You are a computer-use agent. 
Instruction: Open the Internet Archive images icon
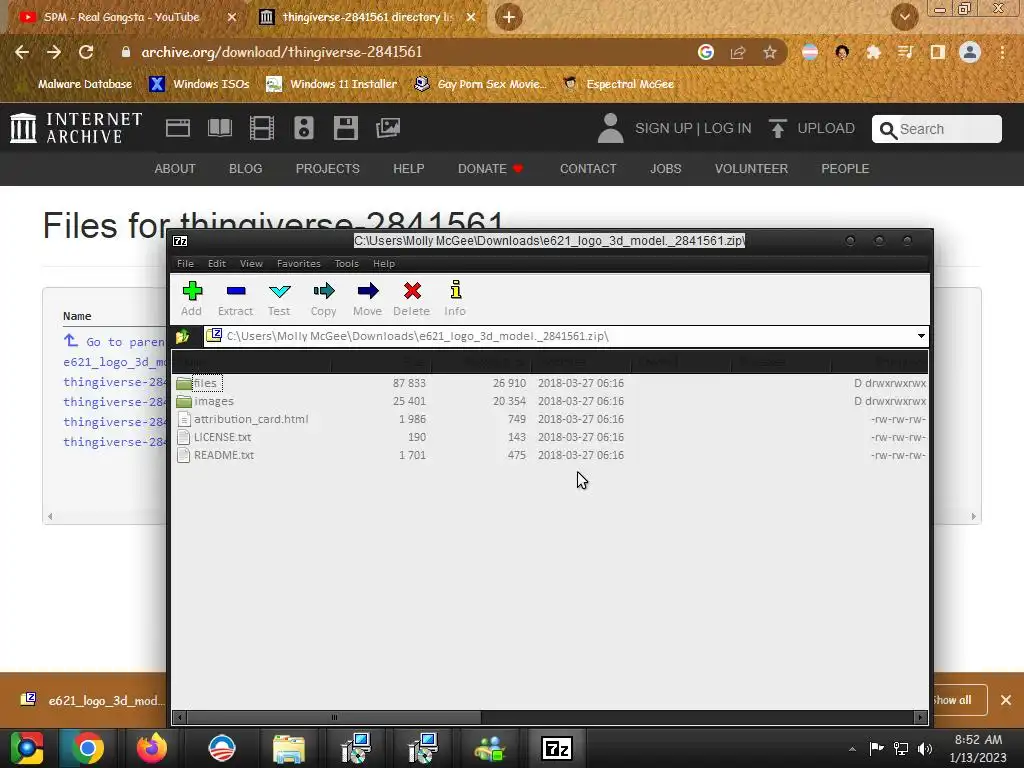[x=388, y=128]
